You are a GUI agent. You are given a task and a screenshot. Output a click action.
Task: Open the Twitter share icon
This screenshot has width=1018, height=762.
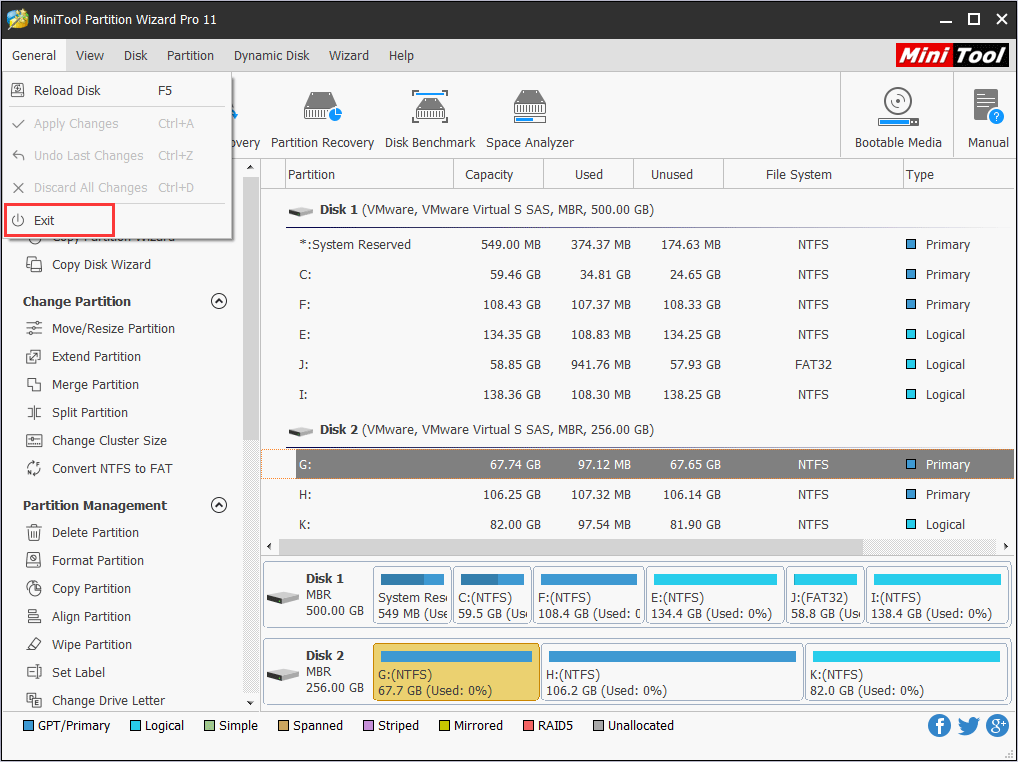[968, 726]
